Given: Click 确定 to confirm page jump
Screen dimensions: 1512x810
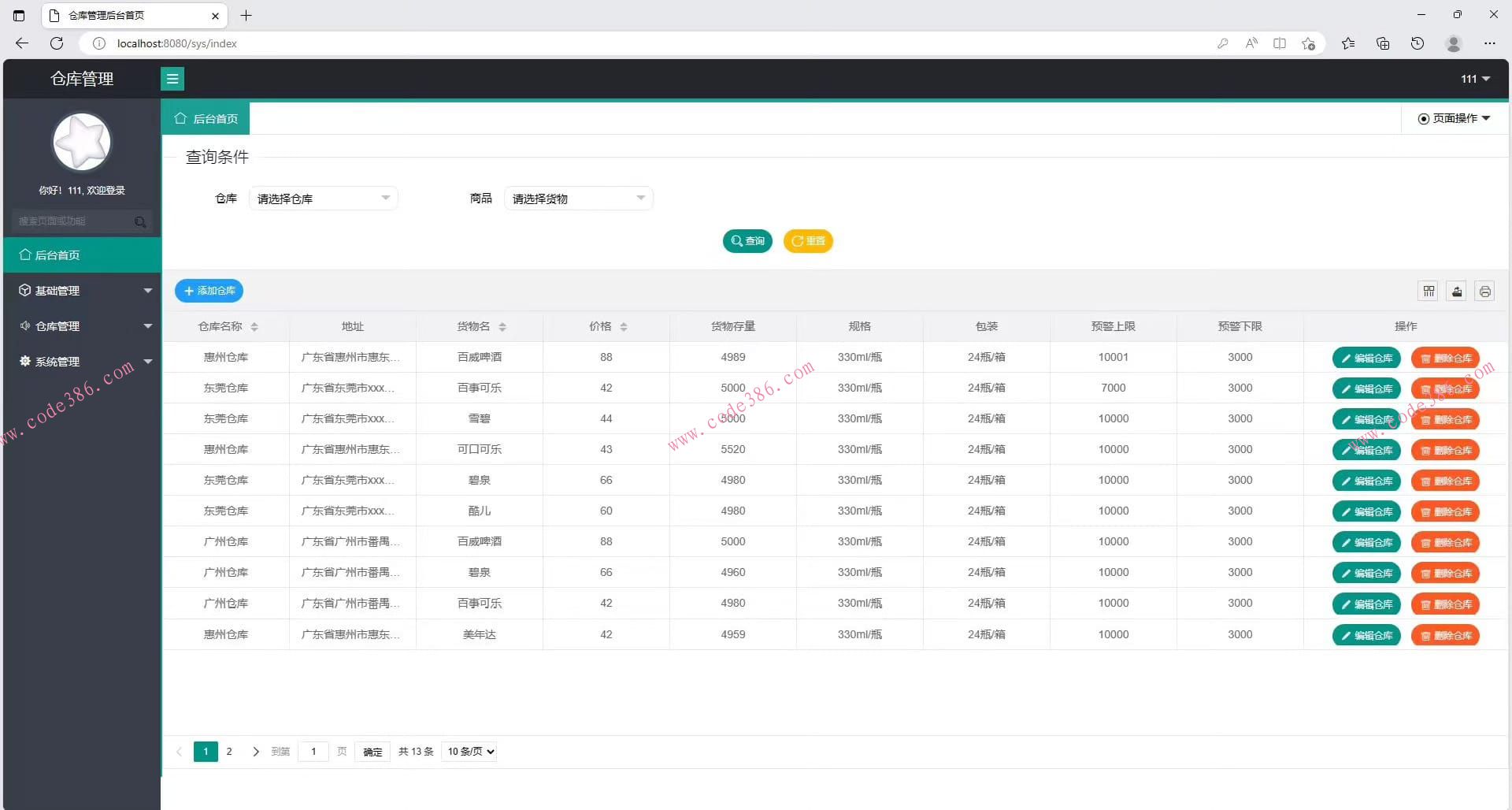Looking at the screenshot, I should point(372,752).
